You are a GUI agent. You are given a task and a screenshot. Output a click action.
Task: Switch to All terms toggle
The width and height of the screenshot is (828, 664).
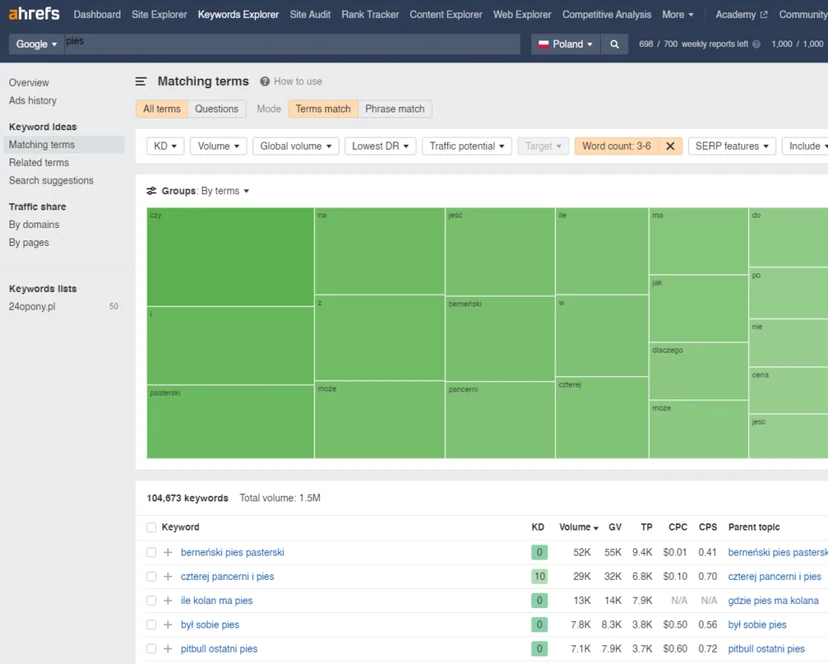162,109
